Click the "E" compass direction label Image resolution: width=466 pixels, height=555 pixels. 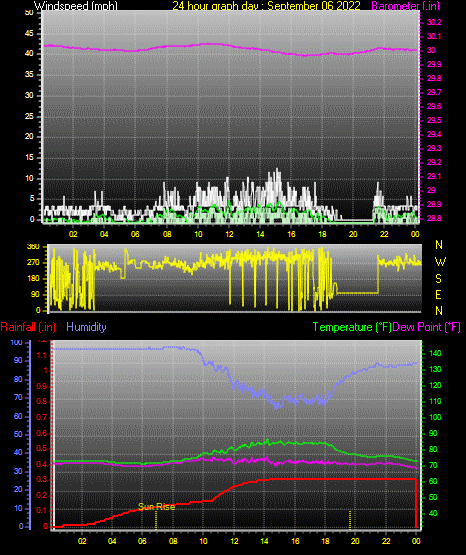coord(438,294)
